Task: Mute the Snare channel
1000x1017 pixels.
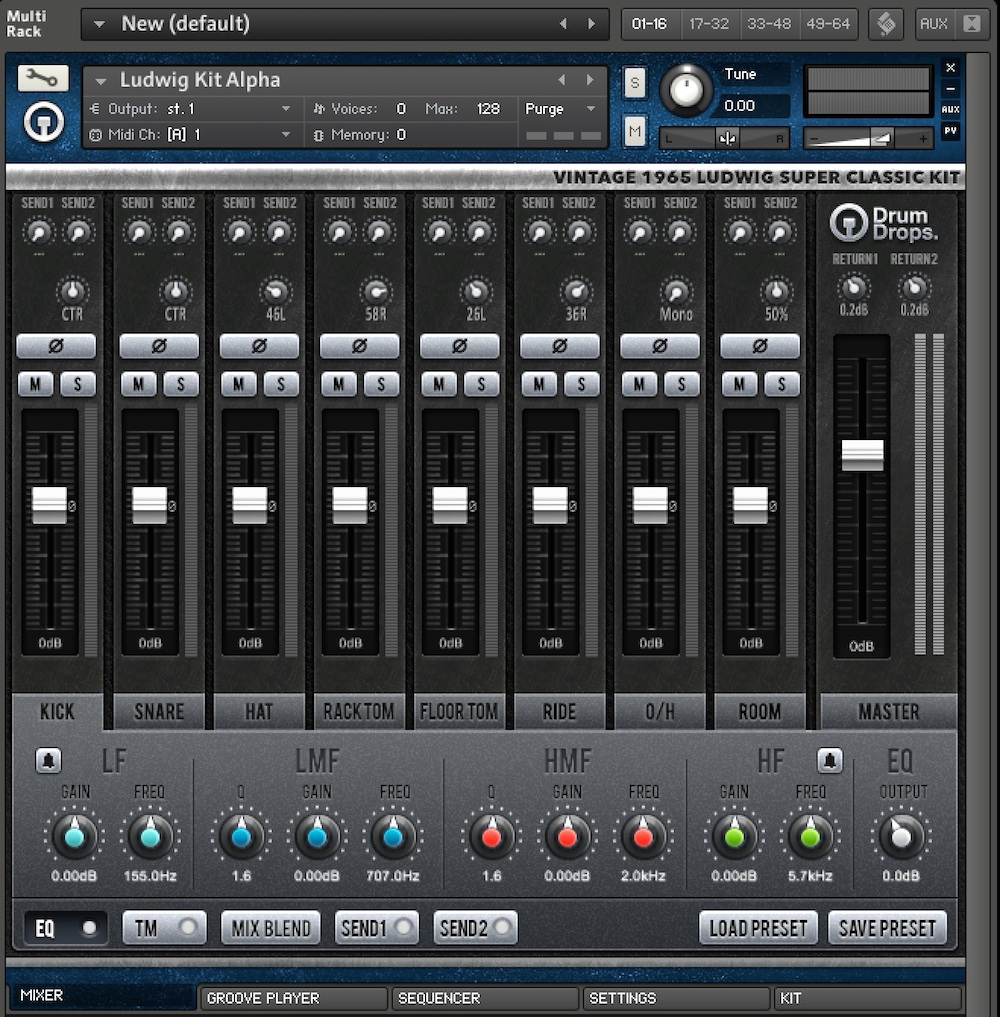Action: tap(138, 384)
